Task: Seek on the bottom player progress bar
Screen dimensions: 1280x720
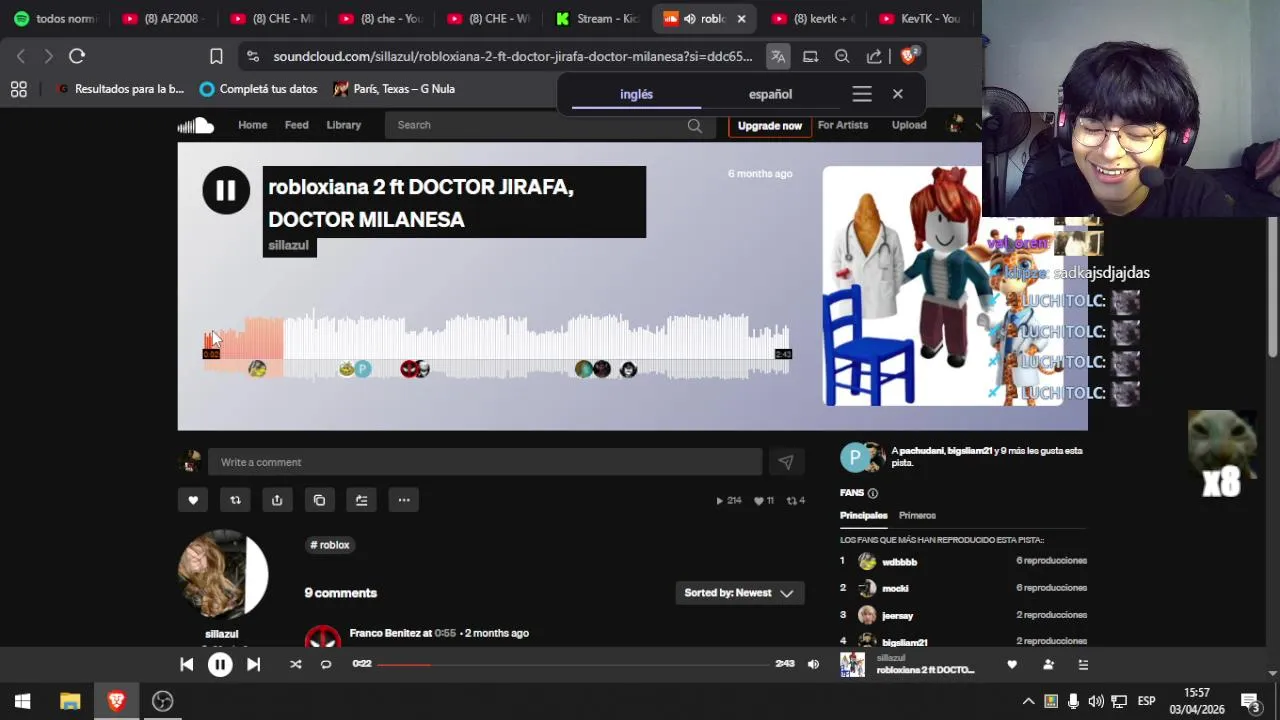Action: (573, 664)
